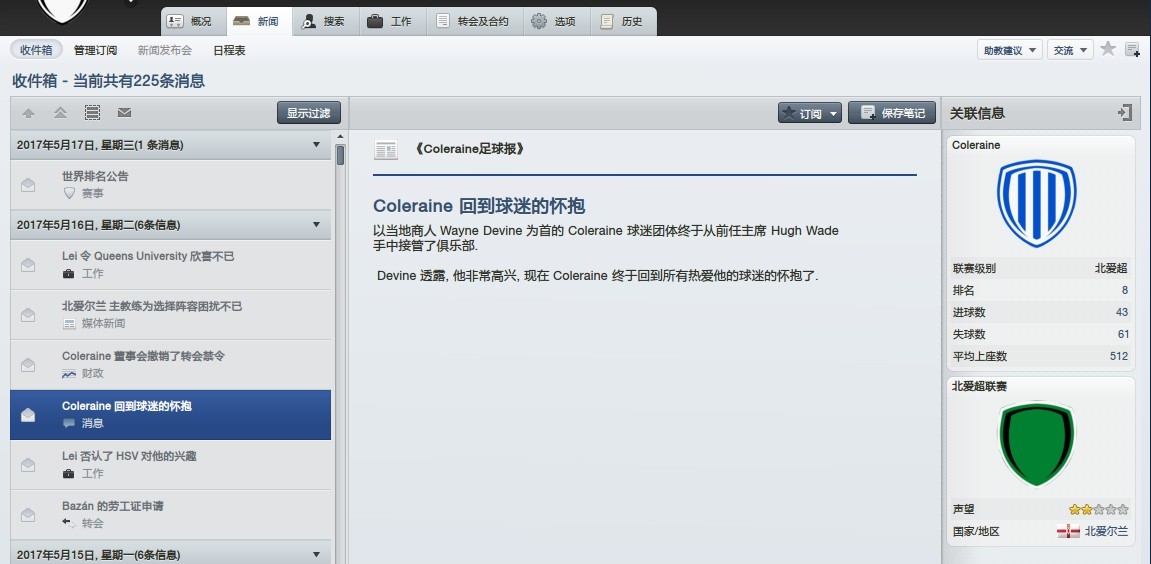Click the add note icon at top right

point(1132,49)
